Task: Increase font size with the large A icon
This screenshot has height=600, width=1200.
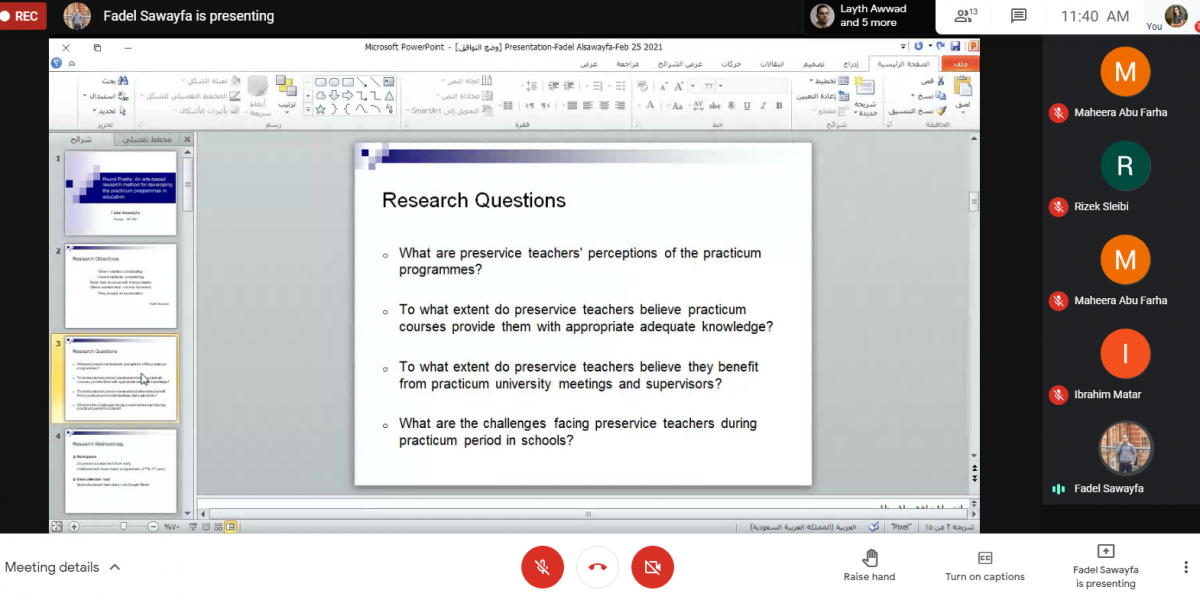Action: click(679, 86)
